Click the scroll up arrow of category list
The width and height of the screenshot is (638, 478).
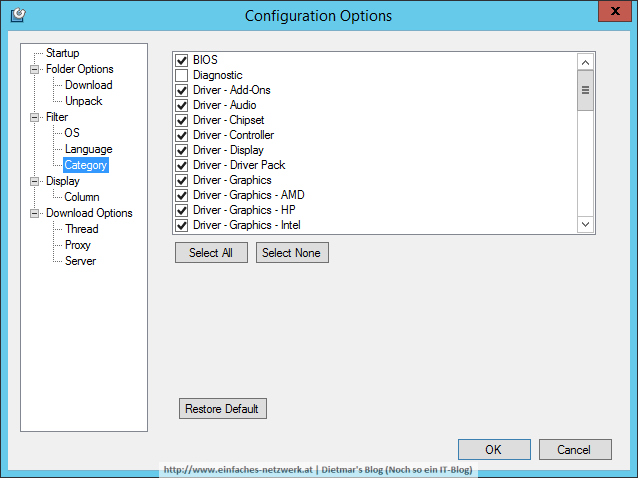[585, 62]
